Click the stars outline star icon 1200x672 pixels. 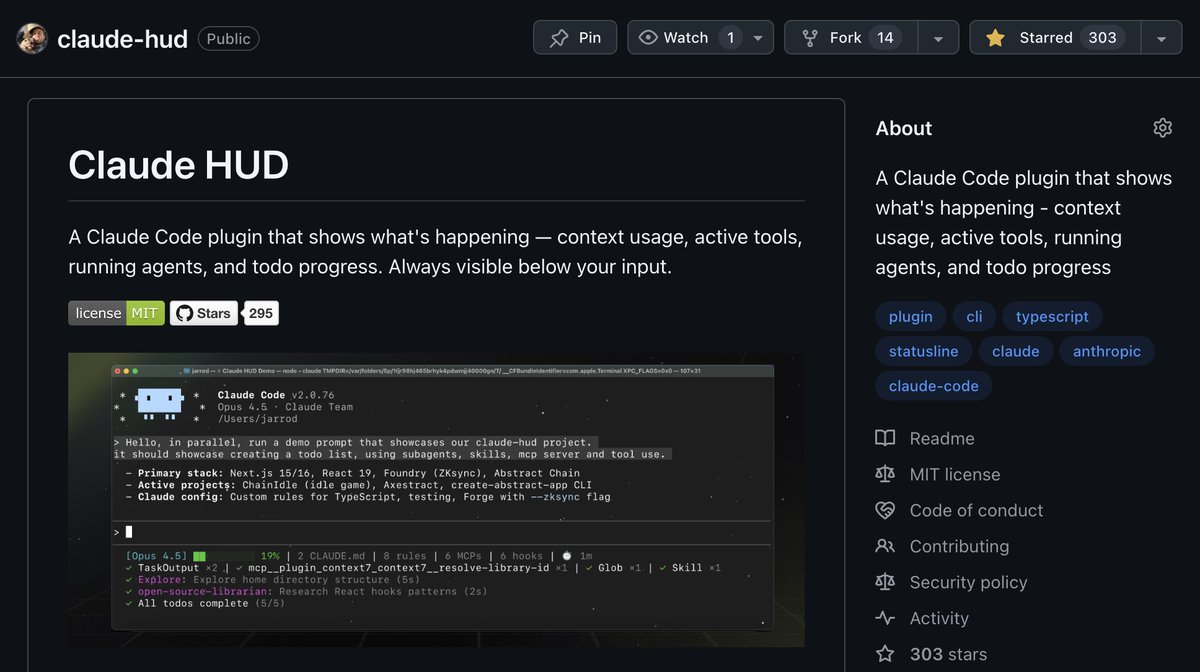[x=885, y=654]
